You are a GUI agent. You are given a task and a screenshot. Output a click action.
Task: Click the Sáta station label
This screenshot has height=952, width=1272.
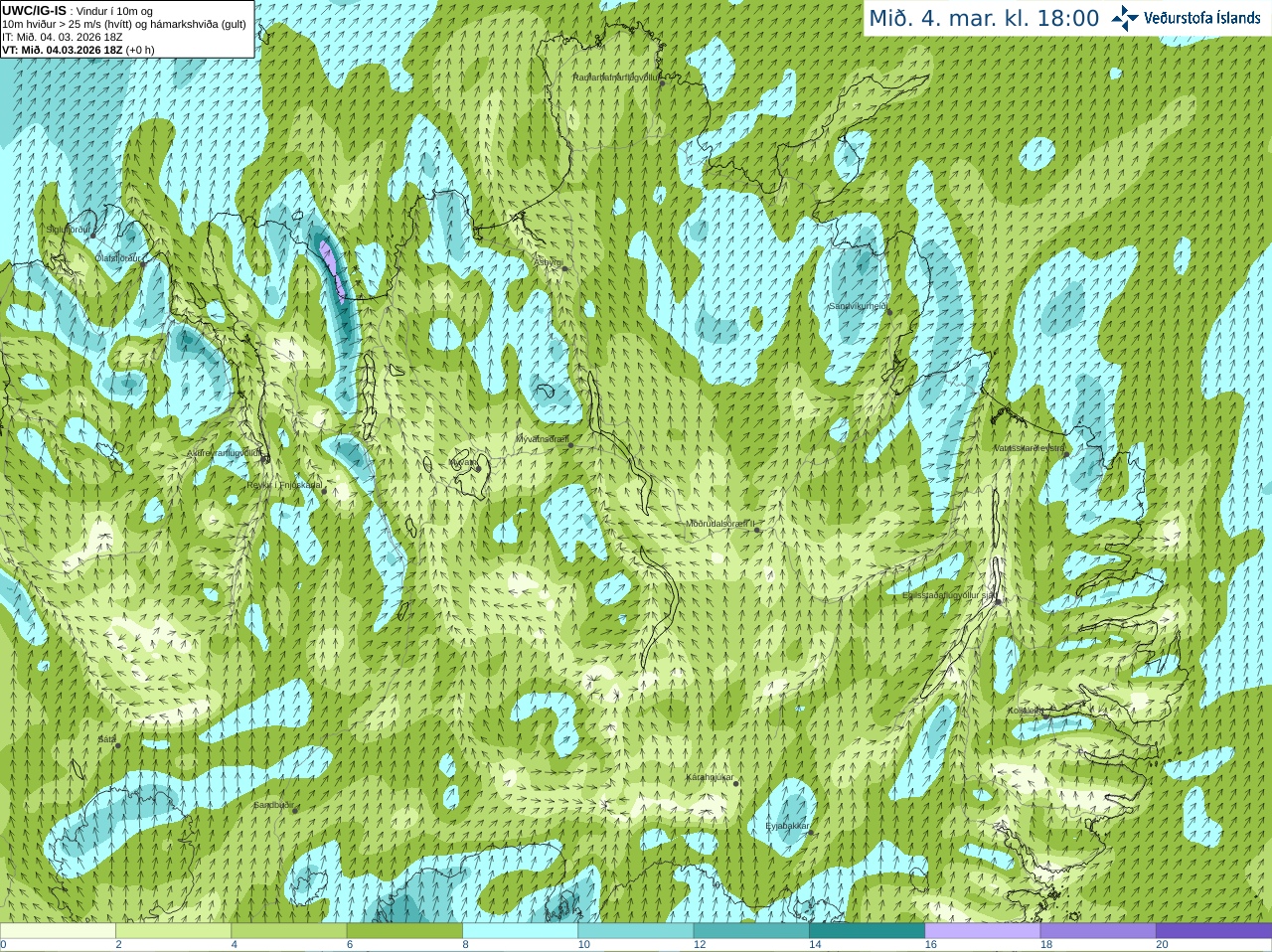tap(106, 739)
